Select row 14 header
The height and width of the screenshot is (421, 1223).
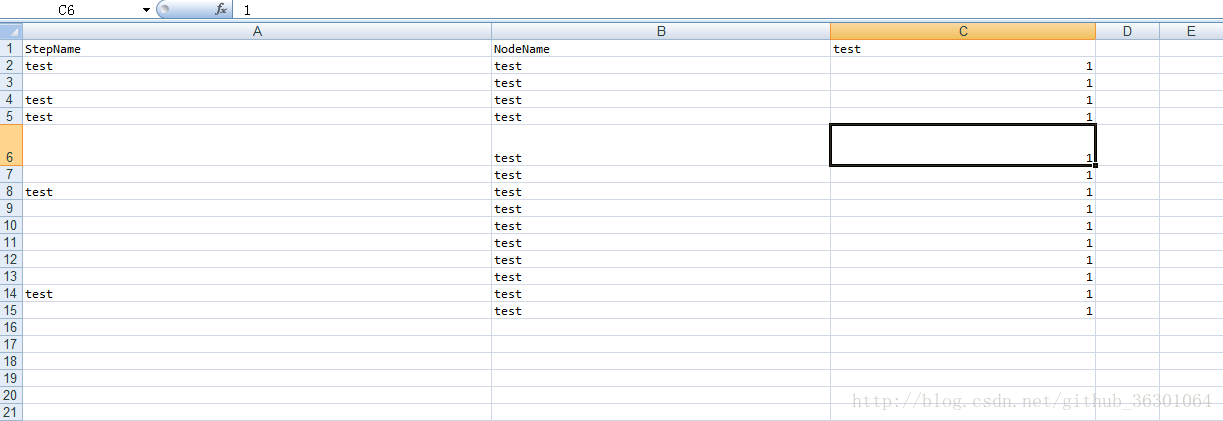[x=11, y=294]
